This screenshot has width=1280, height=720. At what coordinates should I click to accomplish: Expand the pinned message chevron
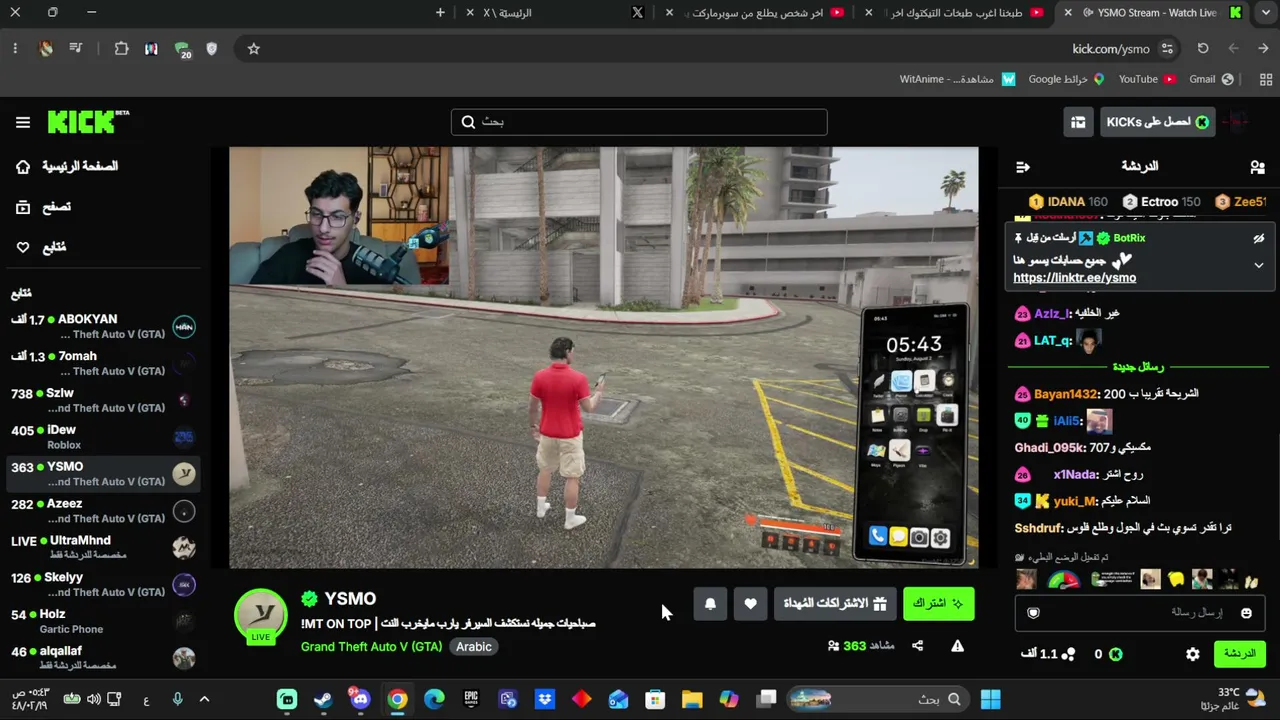(x=1259, y=265)
